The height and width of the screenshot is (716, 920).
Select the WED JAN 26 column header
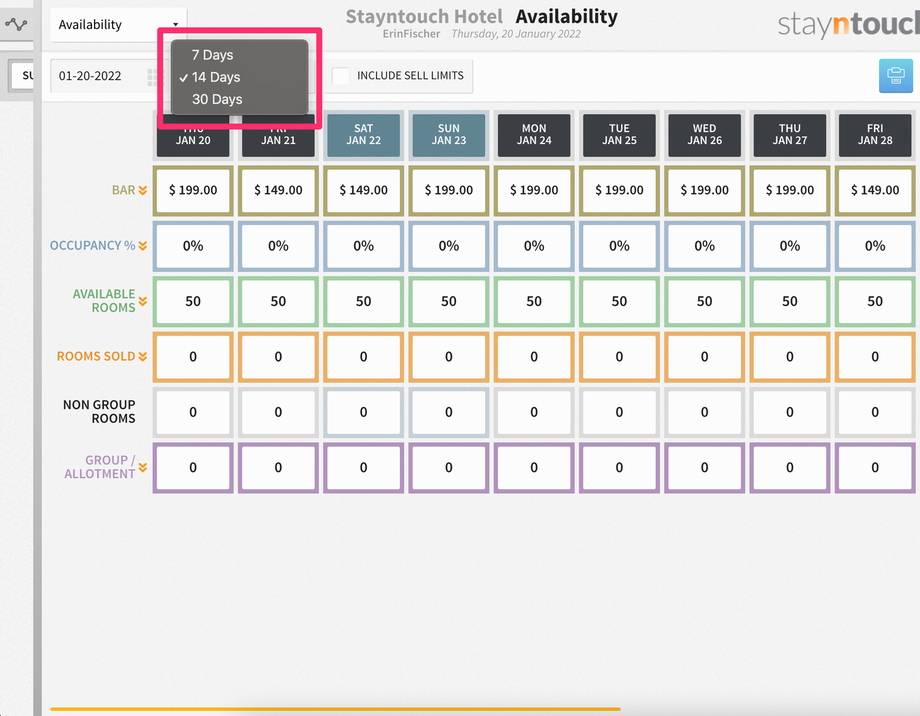pos(705,135)
